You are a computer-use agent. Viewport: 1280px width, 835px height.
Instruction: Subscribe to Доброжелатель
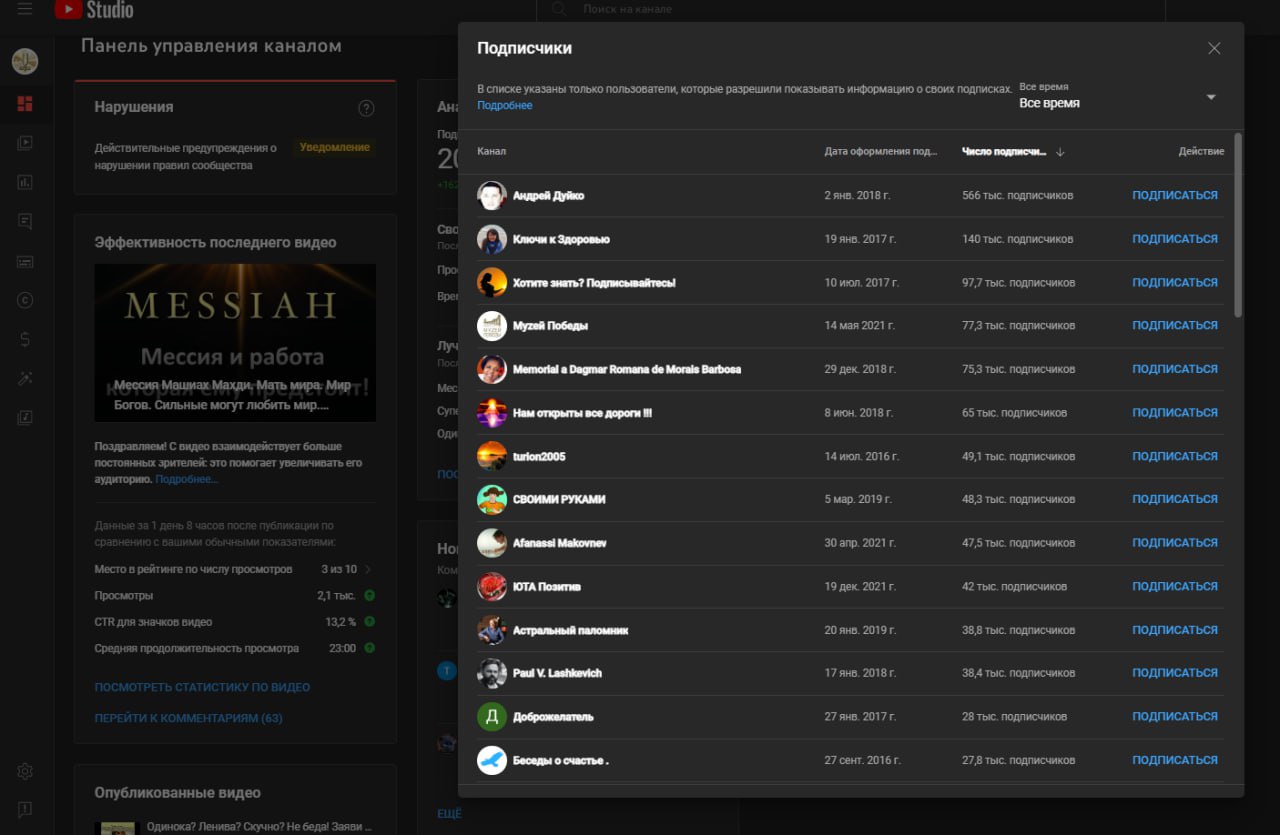pyautogui.click(x=1175, y=716)
